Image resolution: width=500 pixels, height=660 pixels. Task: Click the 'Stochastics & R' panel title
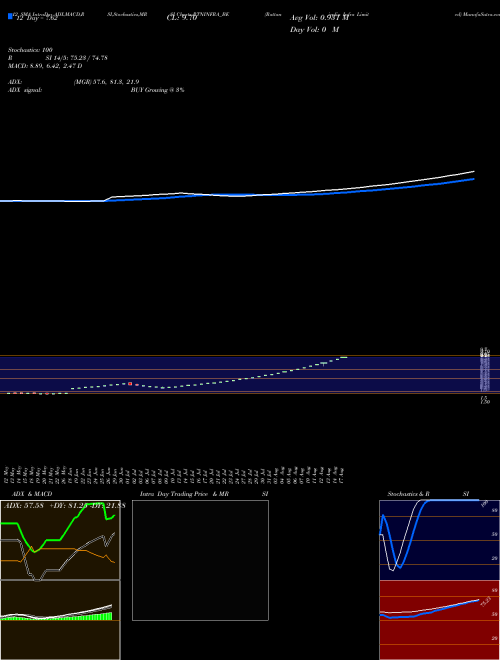408,494
